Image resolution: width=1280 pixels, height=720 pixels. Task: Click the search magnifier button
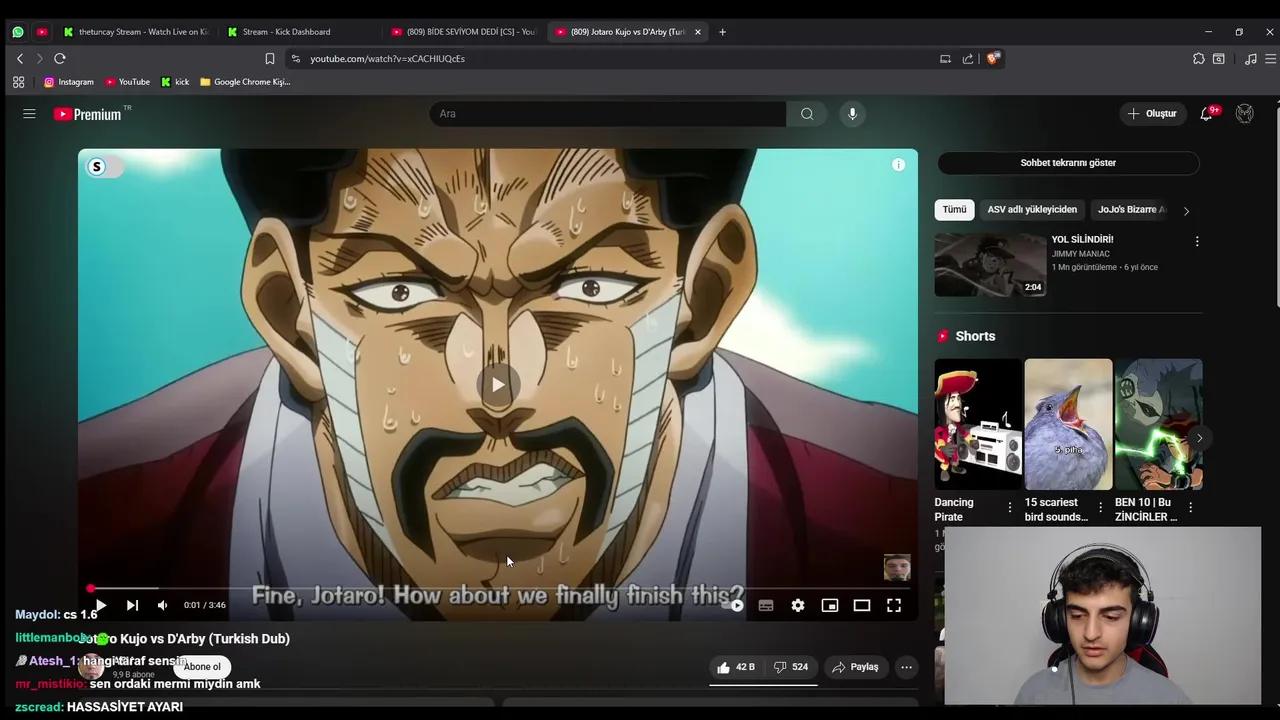[x=807, y=114]
